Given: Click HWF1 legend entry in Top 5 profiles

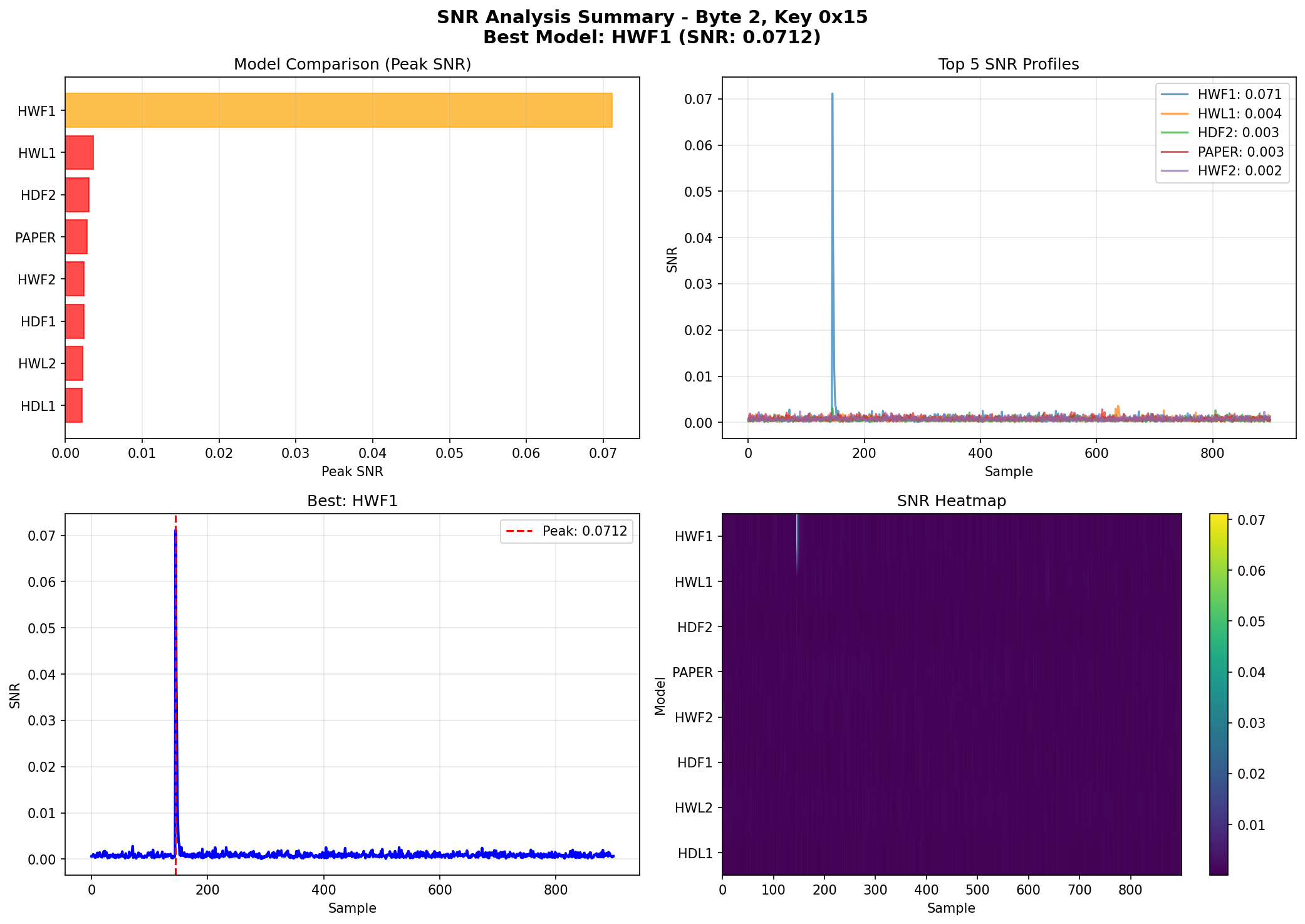Looking at the screenshot, I should click(1239, 94).
